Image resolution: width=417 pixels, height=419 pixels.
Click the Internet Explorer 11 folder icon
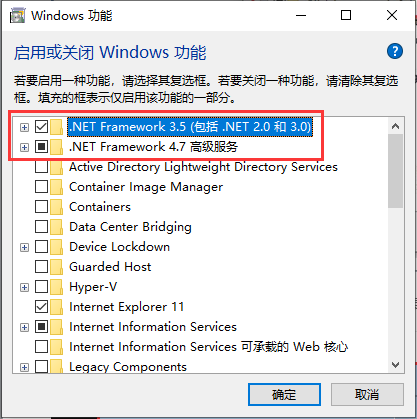coord(56,307)
